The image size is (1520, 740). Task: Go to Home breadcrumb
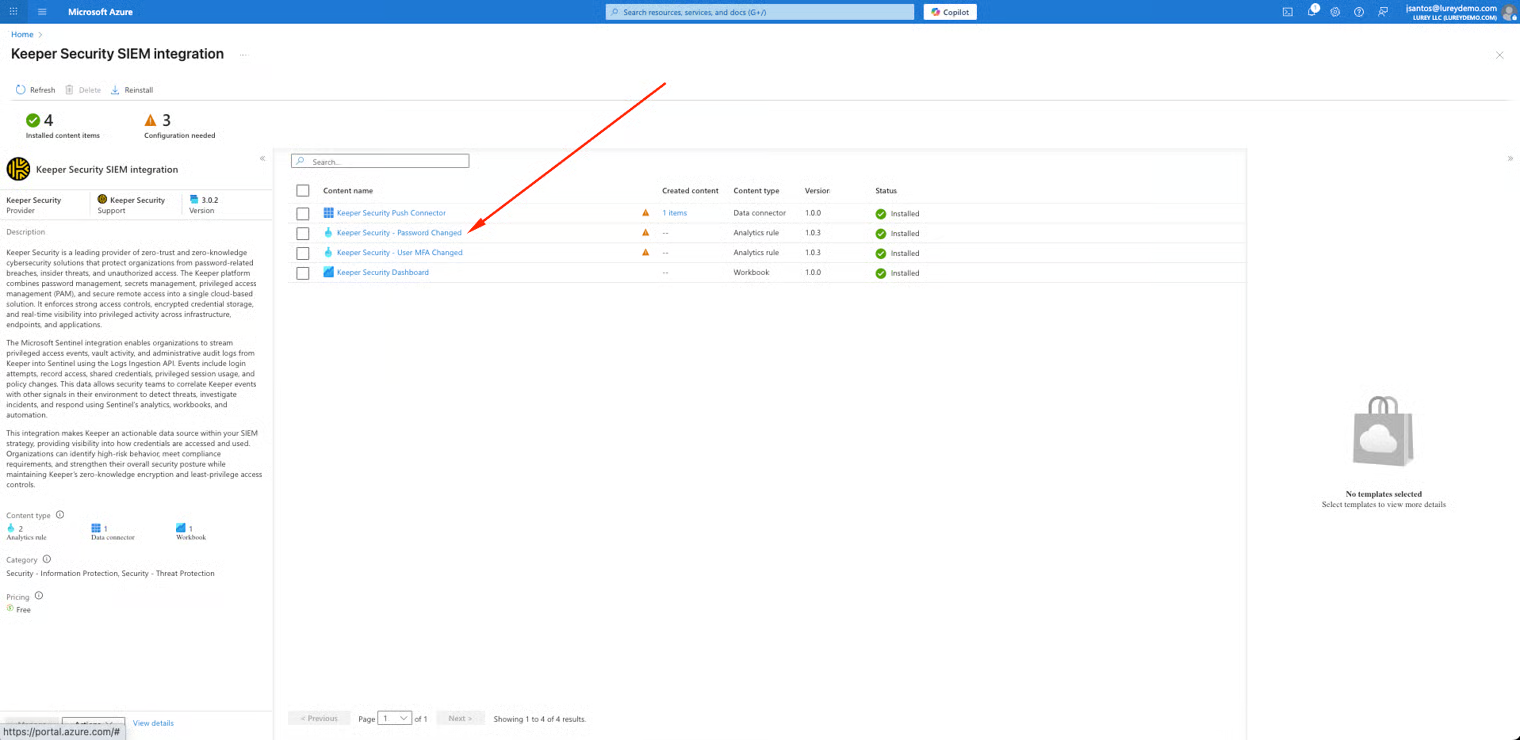22,35
